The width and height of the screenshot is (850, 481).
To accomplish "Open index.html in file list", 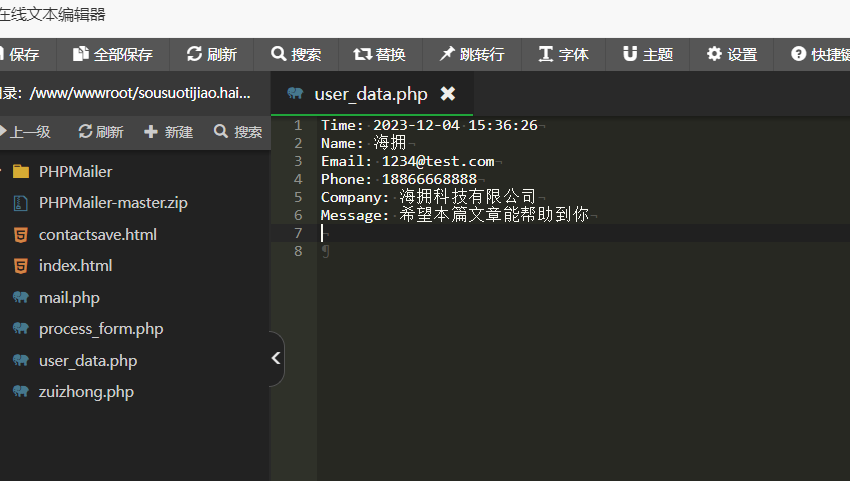I will (x=75, y=266).
